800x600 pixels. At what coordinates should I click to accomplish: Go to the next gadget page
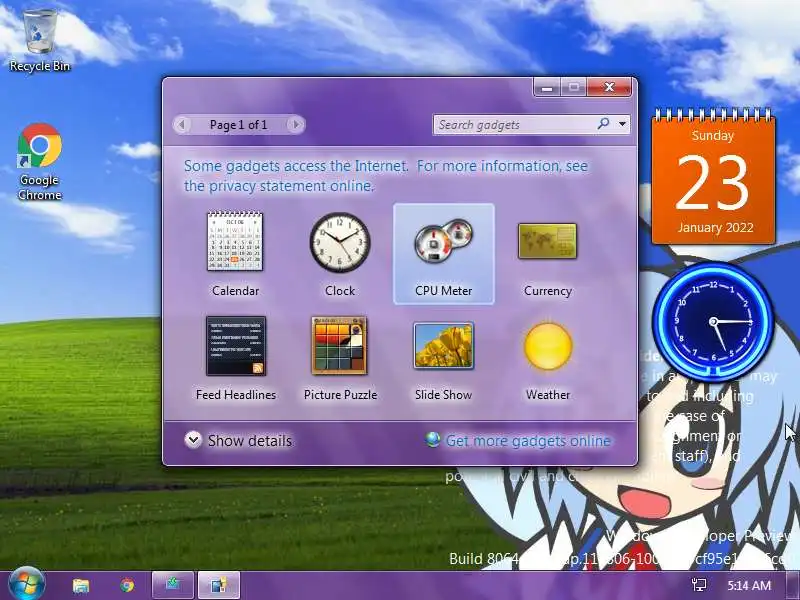(295, 124)
